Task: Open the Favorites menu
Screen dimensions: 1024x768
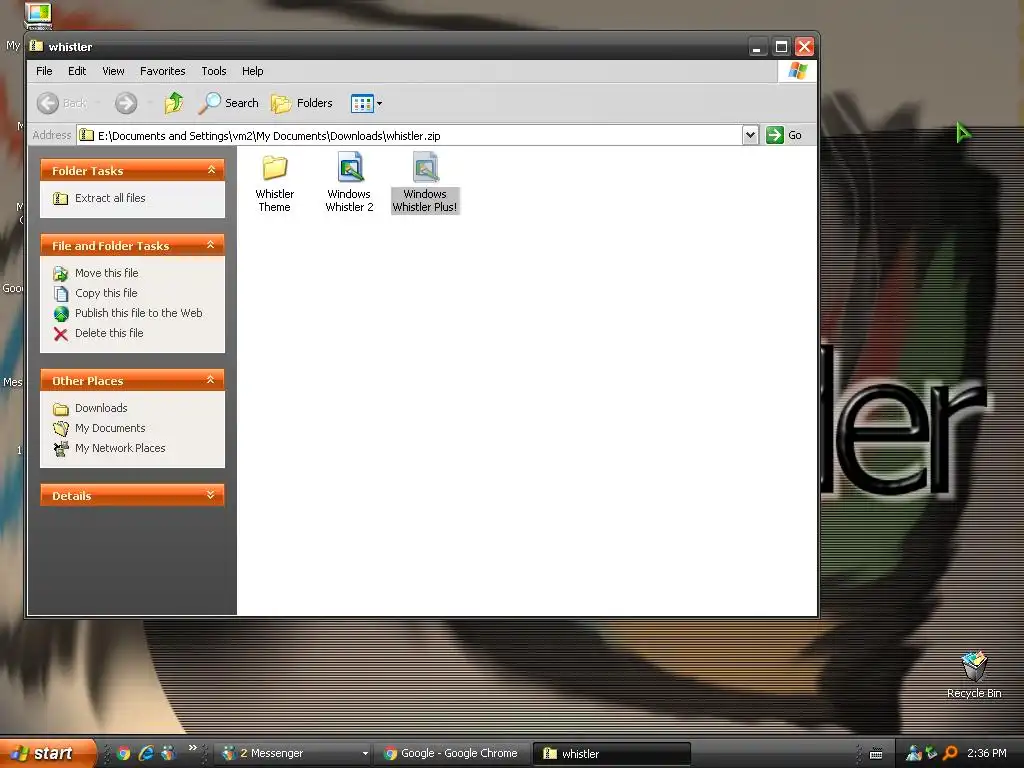Action: pos(163,71)
